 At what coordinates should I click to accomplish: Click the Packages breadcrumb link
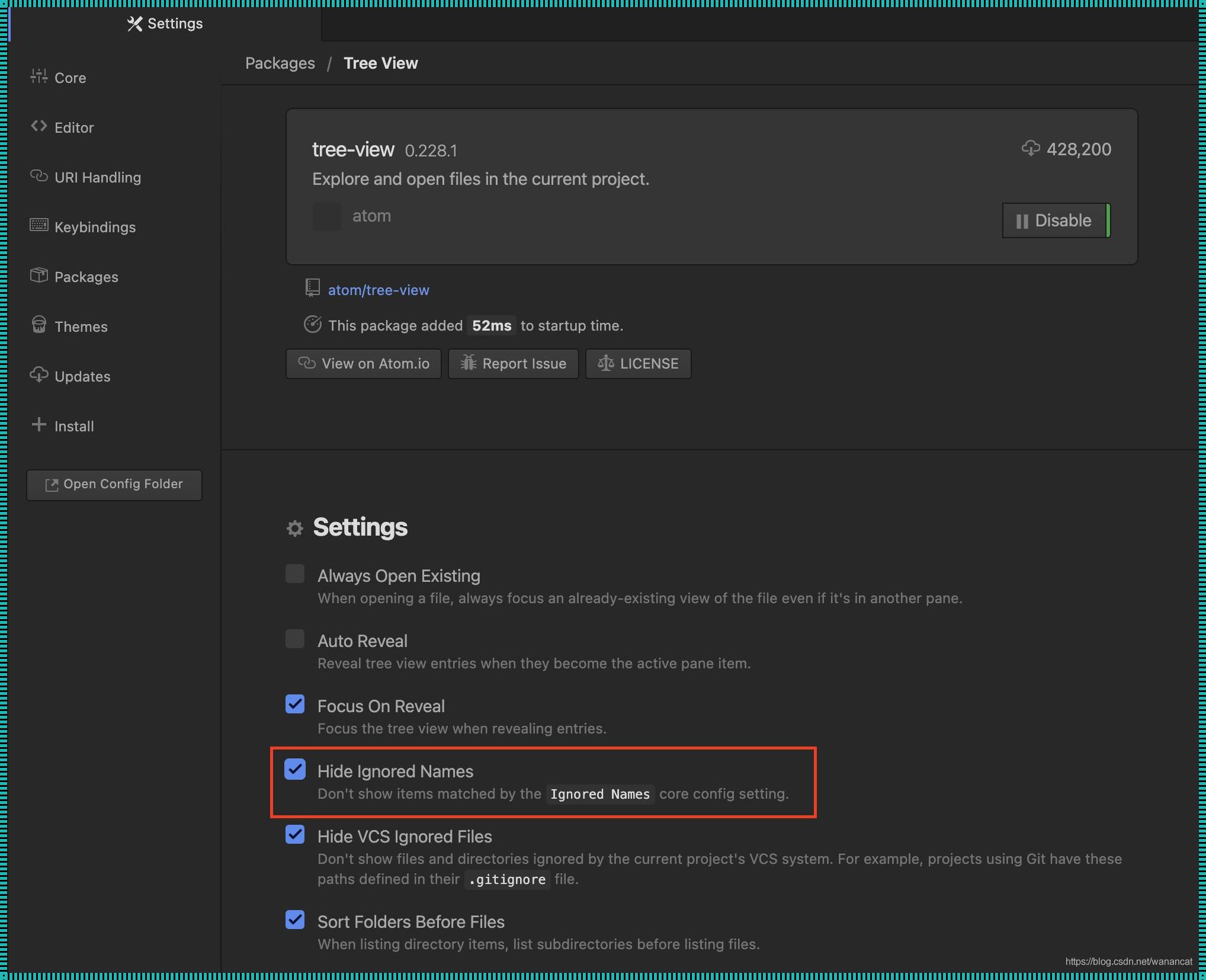tap(280, 63)
